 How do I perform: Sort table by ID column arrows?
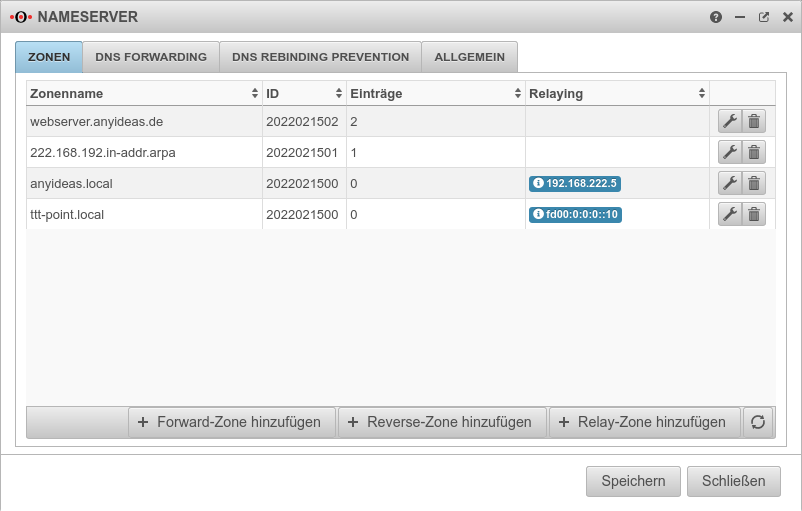(x=339, y=93)
